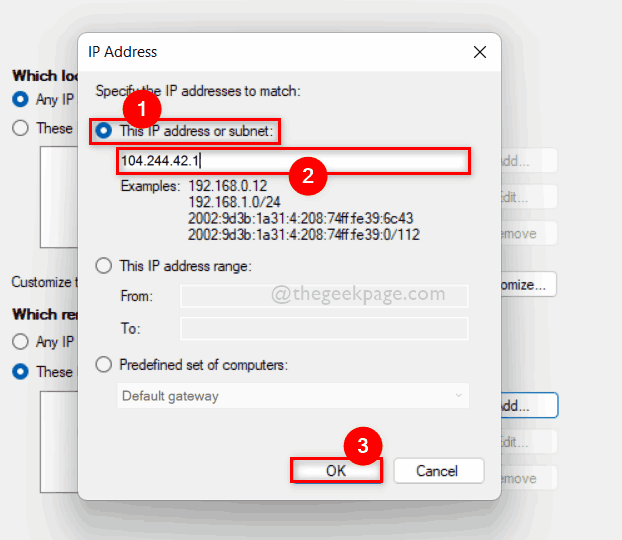Click the local Add... button in background window
Screen dimensions: 622x540
click(x=529, y=161)
